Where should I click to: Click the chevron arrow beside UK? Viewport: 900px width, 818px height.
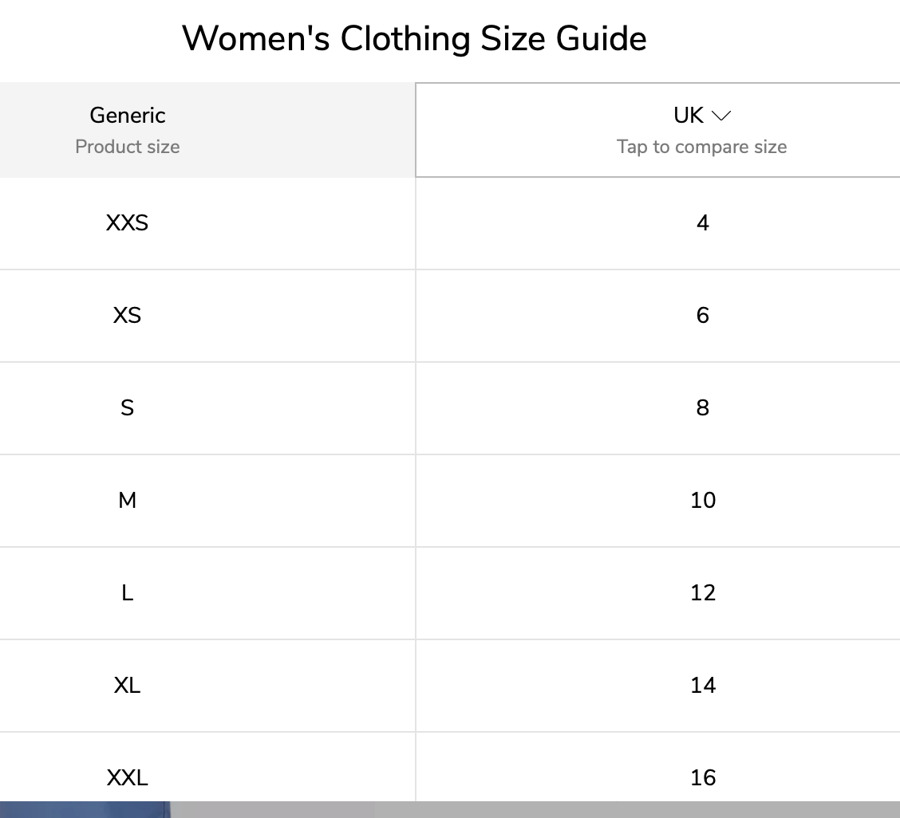pyautogui.click(x=721, y=116)
